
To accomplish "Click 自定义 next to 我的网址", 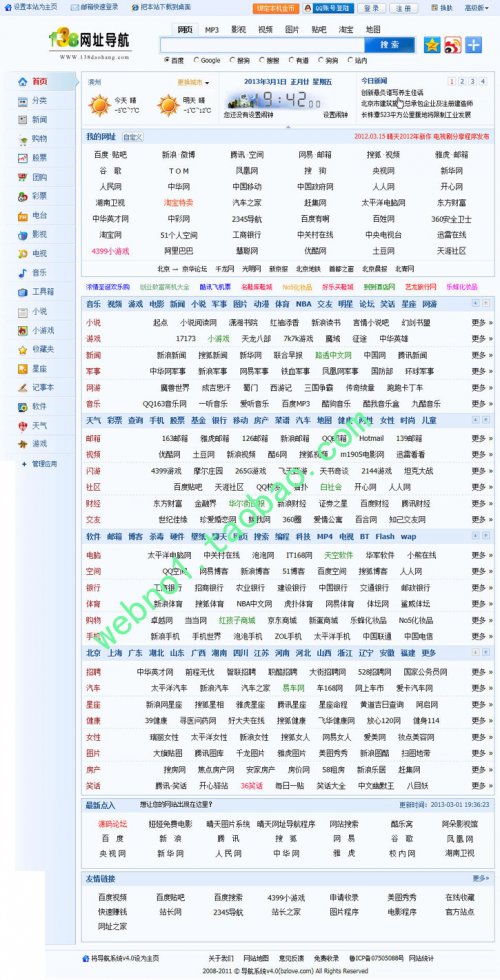I will 132,137.
